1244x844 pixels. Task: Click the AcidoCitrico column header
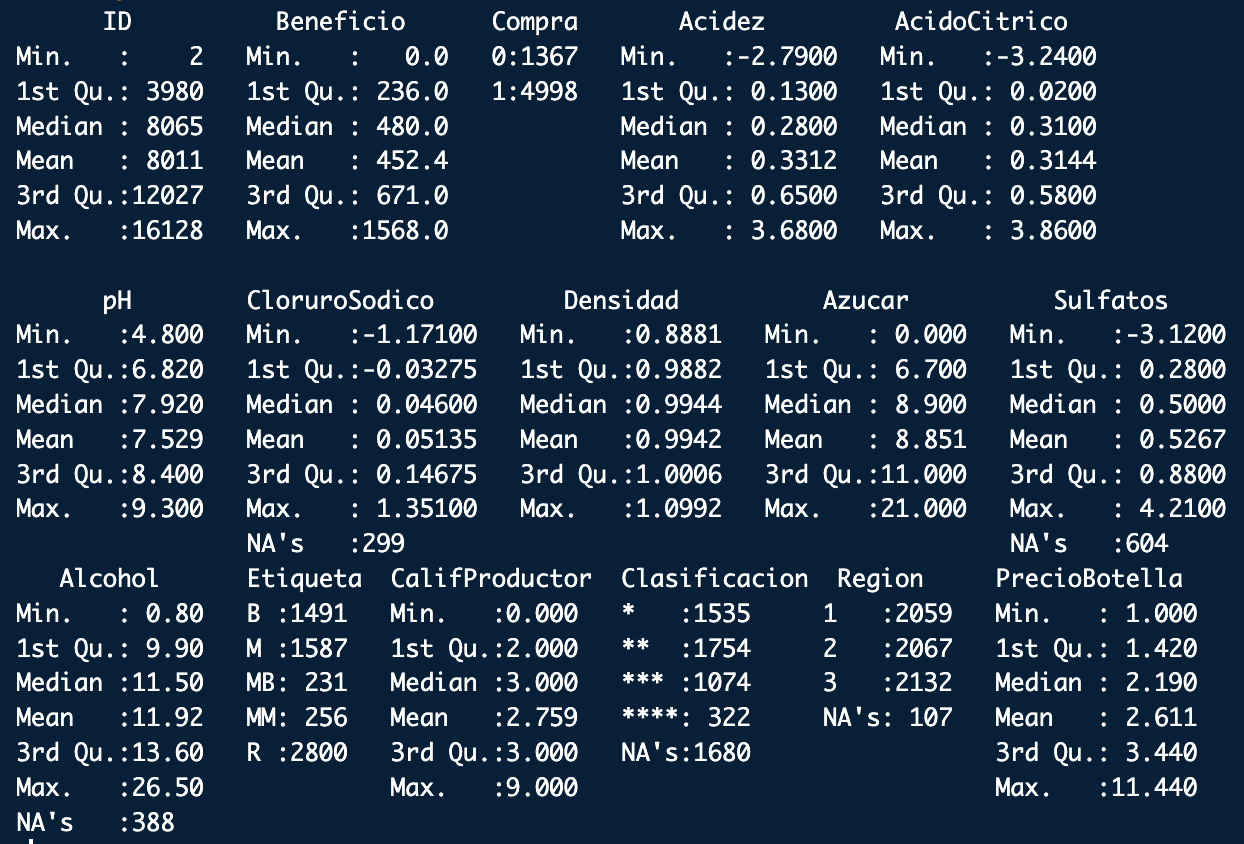[981, 21]
